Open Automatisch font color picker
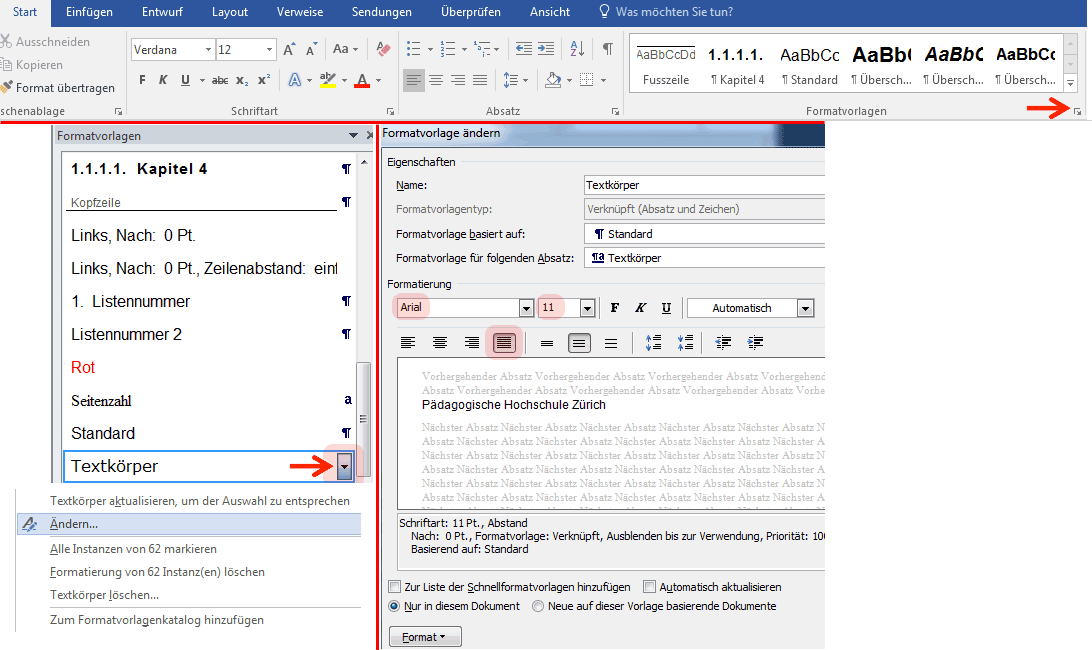This screenshot has height=650, width=1092. tap(805, 308)
